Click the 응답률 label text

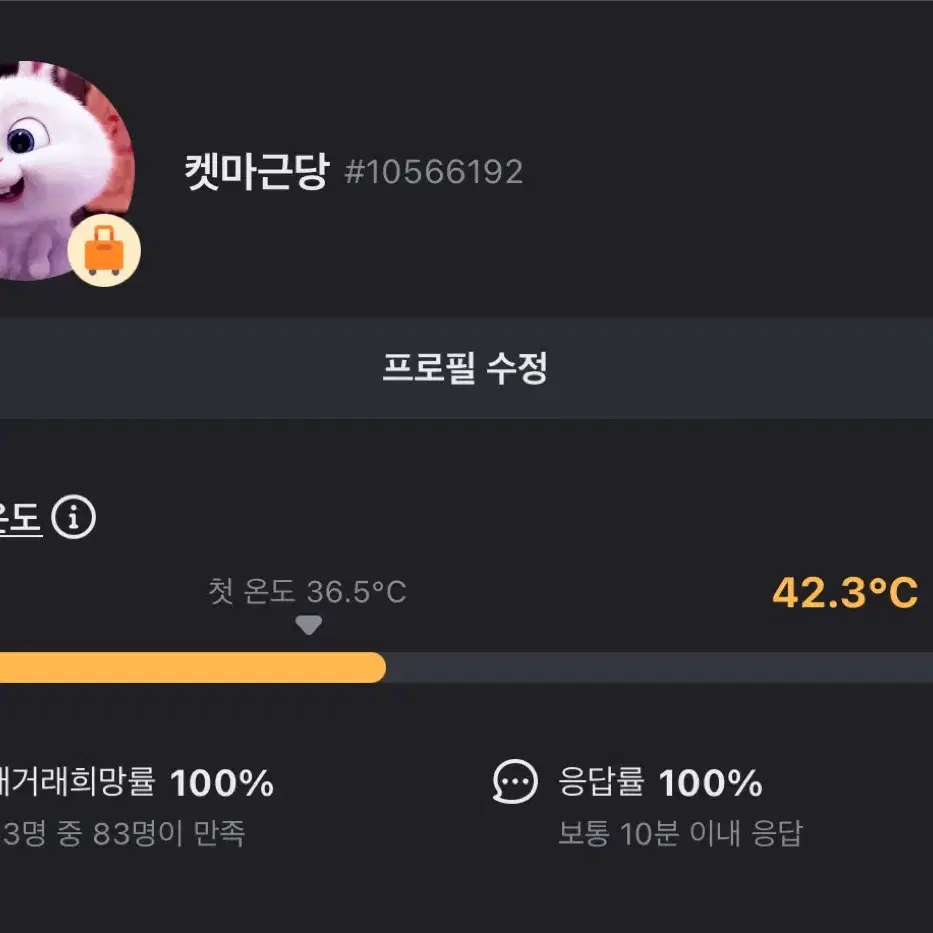[602, 782]
